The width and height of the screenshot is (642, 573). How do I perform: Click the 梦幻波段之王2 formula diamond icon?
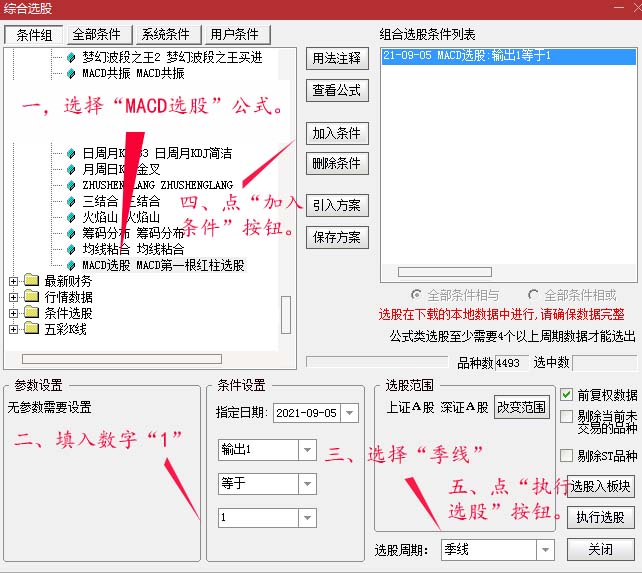(x=71, y=57)
